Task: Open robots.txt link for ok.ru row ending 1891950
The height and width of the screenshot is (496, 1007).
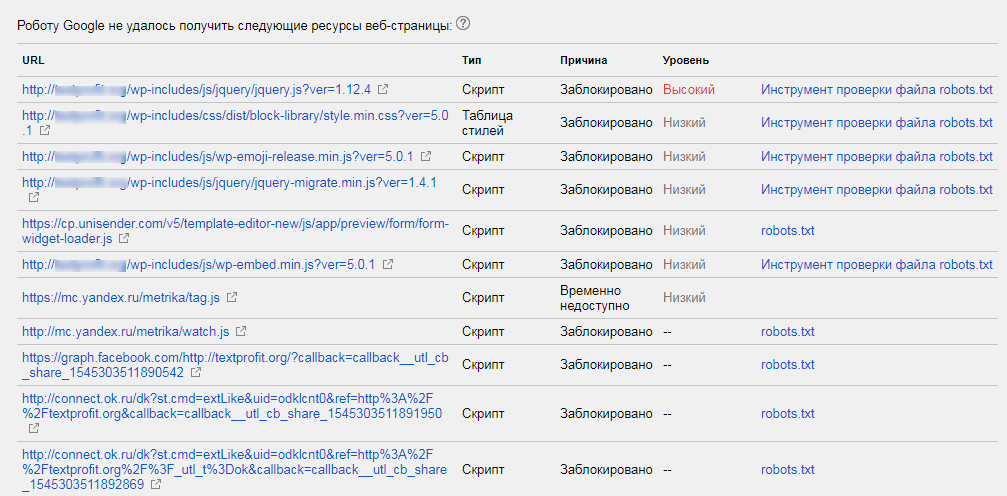Action: (x=788, y=413)
